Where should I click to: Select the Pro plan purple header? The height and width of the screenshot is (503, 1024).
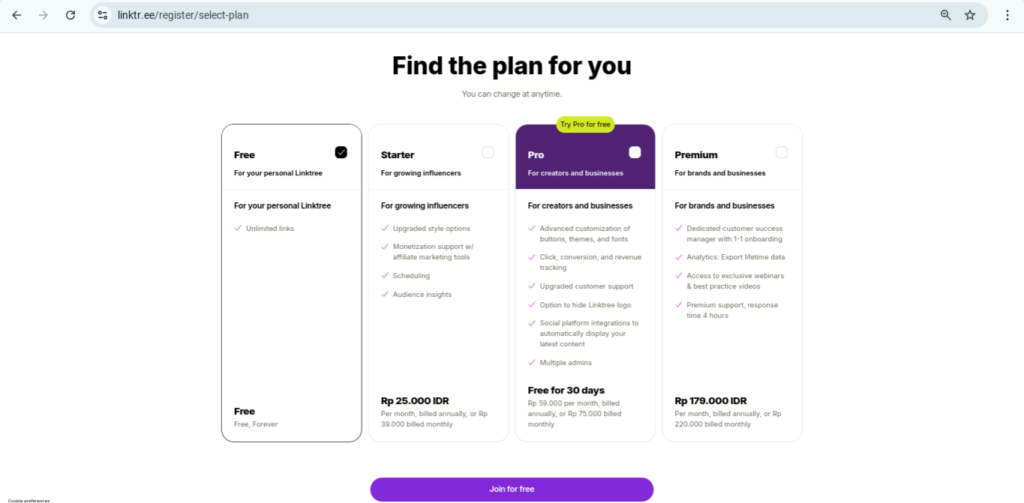point(585,157)
